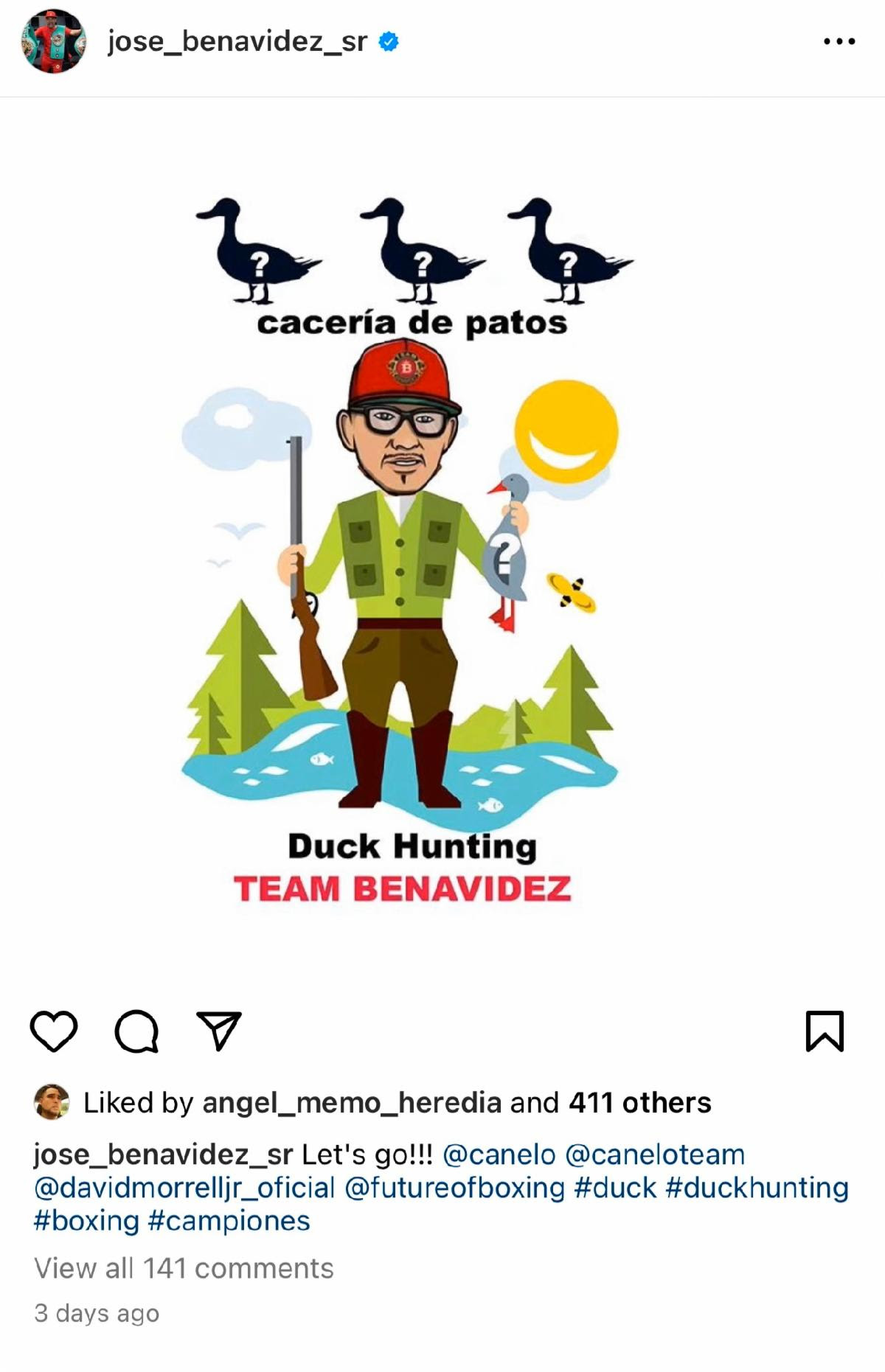885x1372 pixels.
Task: Open the @canelo mention
Action: tap(499, 1155)
